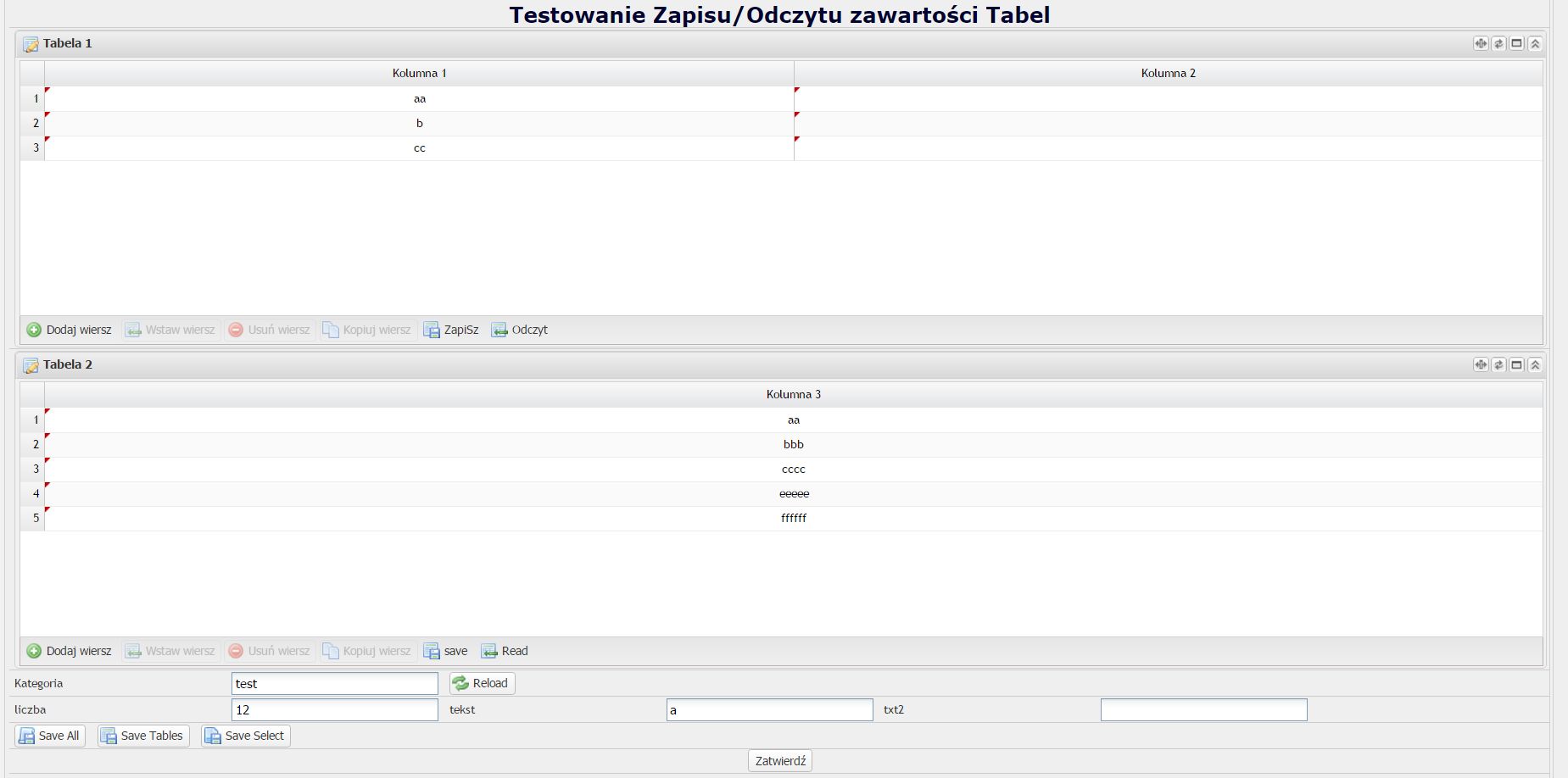This screenshot has width=1568, height=778.
Task: Click Read in the Tabela 2 toolbar
Action: [505, 651]
